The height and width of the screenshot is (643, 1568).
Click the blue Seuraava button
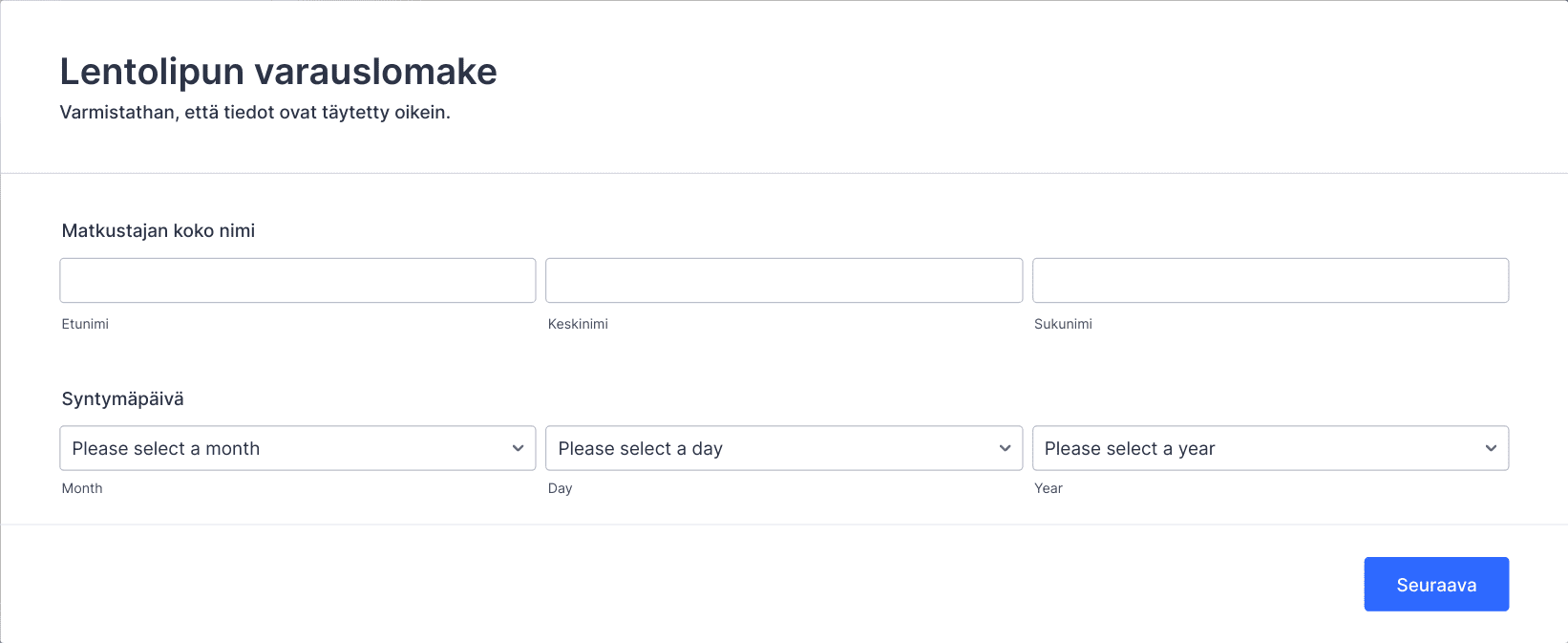1436,584
